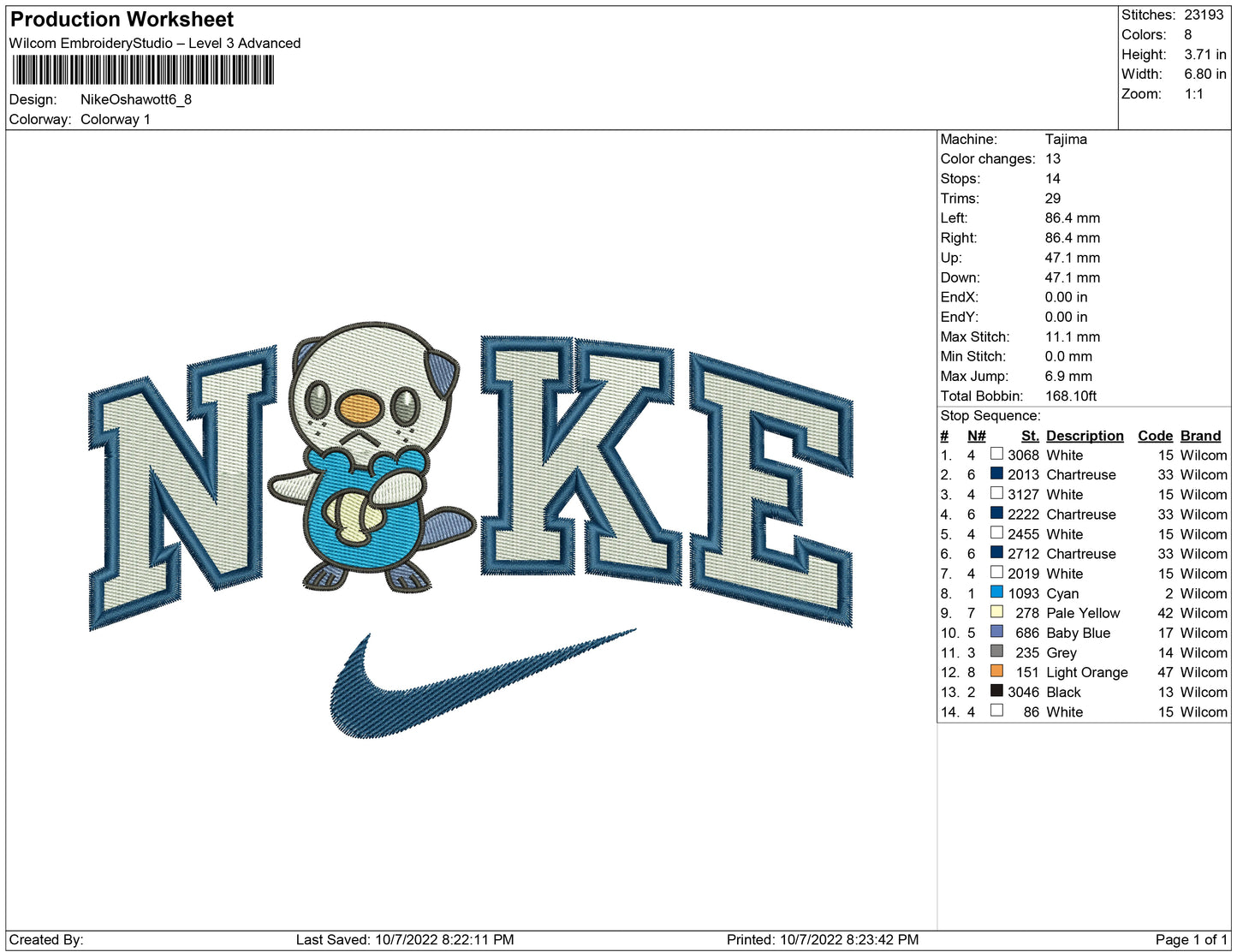Screen dimensions: 1237x952
Task: Click the 'Last Saved' timestamp in the footer
Action: (405, 940)
